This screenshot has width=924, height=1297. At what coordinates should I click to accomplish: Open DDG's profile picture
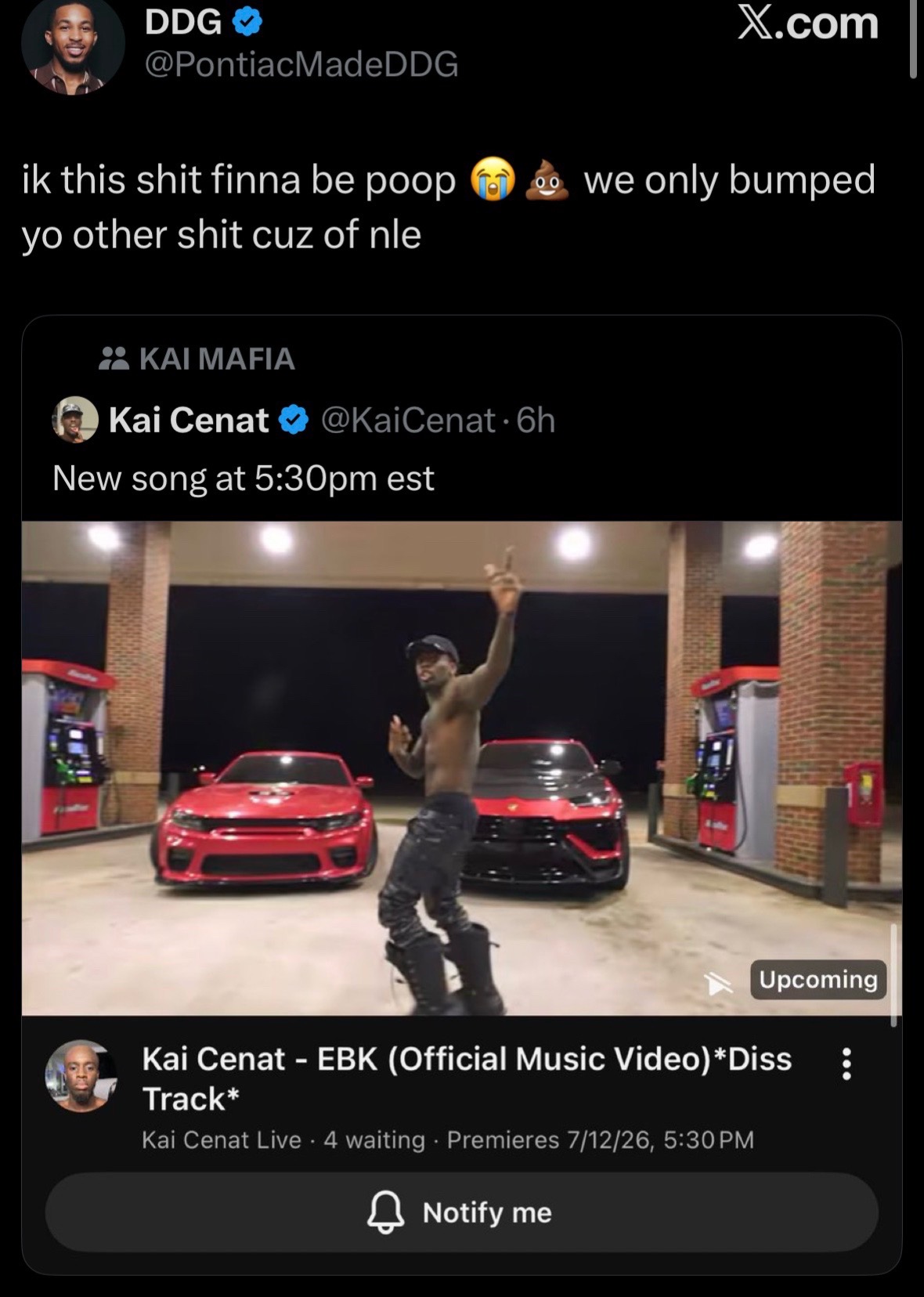click(x=73, y=45)
